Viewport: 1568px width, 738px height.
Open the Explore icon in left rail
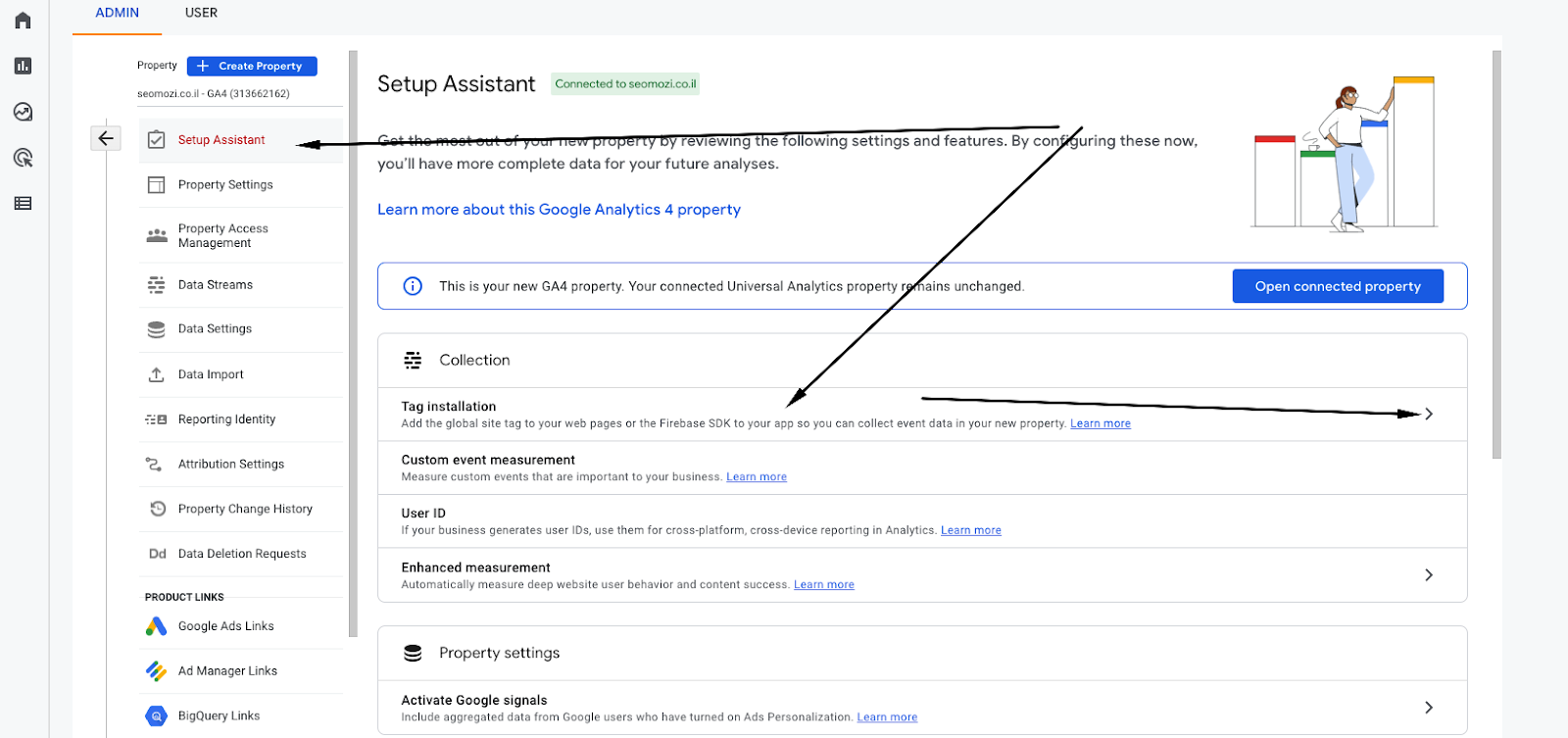24,112
